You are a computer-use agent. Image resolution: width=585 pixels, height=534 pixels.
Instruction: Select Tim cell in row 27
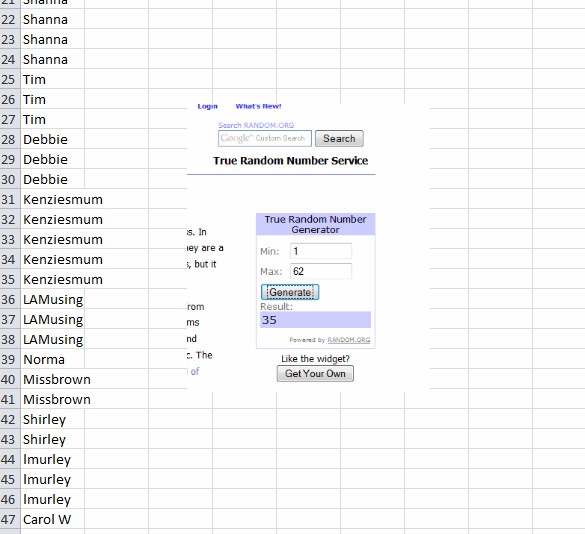(x=53, y=120)
